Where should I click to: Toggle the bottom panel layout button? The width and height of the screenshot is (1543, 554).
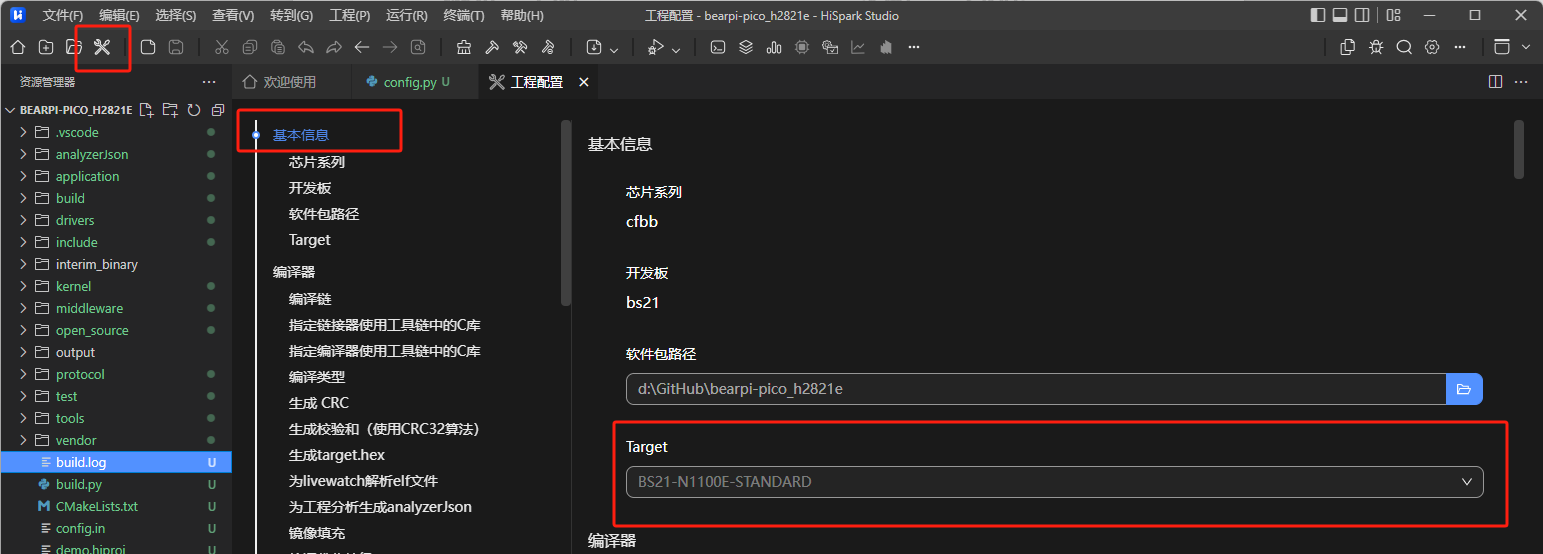pyautogui.click(x=1340, y=15)
